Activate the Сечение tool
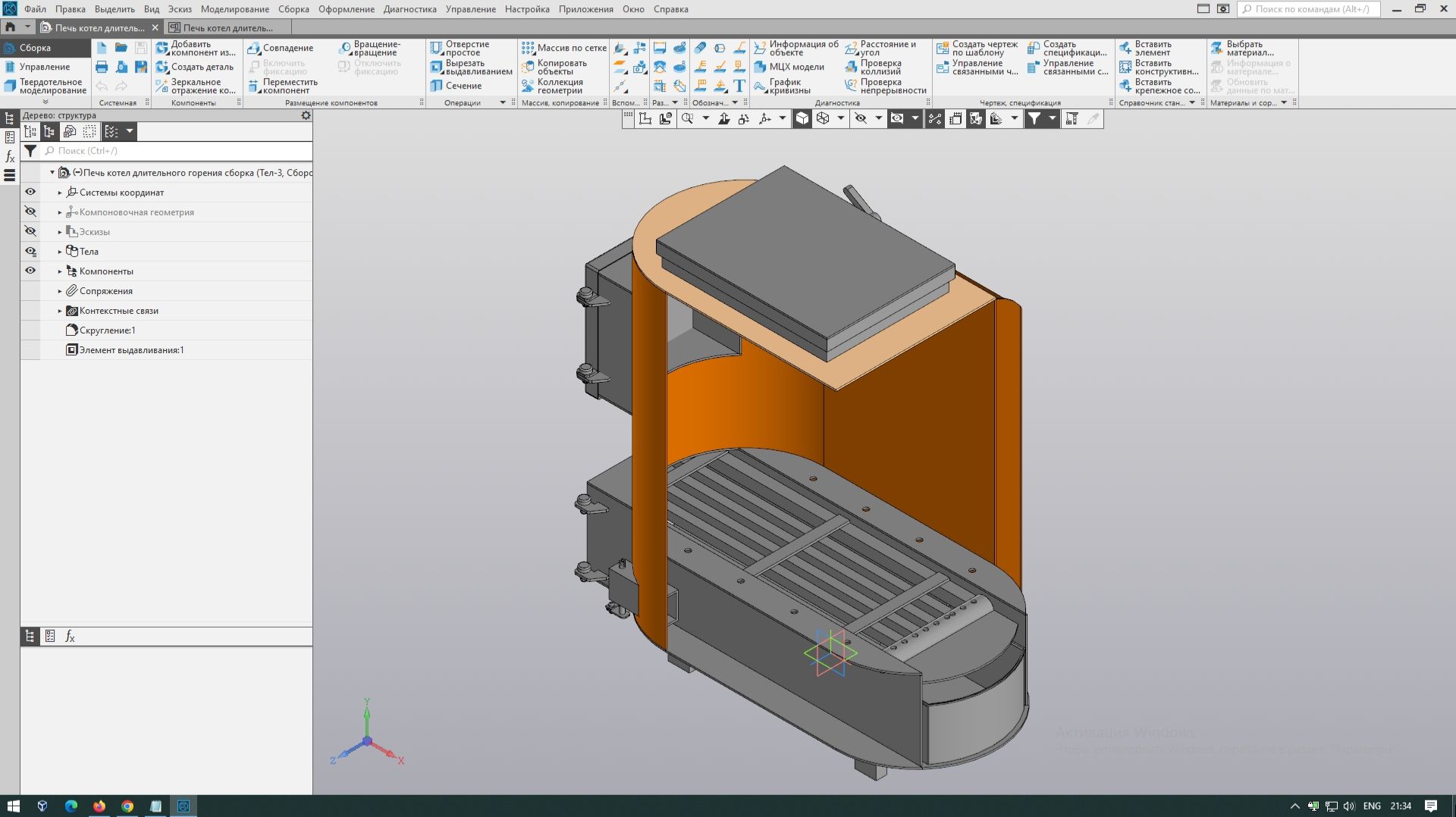The image size is (1456, 817). pyautogui.click(x=460, y=85)
